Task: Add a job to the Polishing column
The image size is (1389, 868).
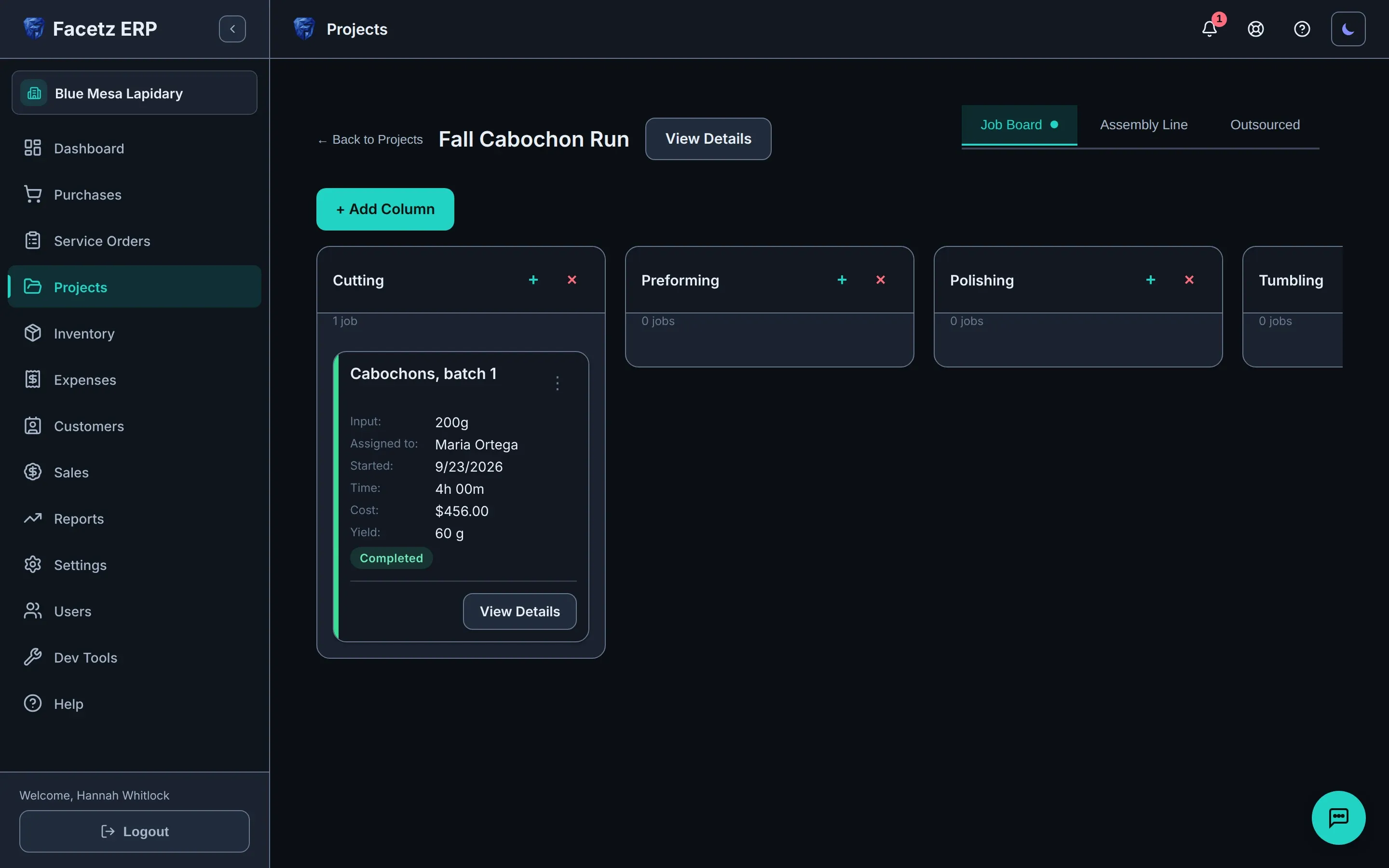Action: [1150, 280]
